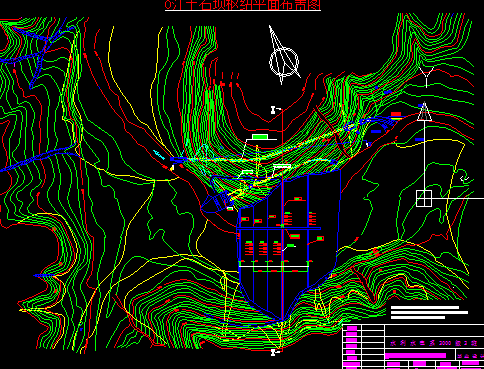Select the three white note lines above title block
The width and height of the screenshot is (484, 369).
[x=429, y=312]
